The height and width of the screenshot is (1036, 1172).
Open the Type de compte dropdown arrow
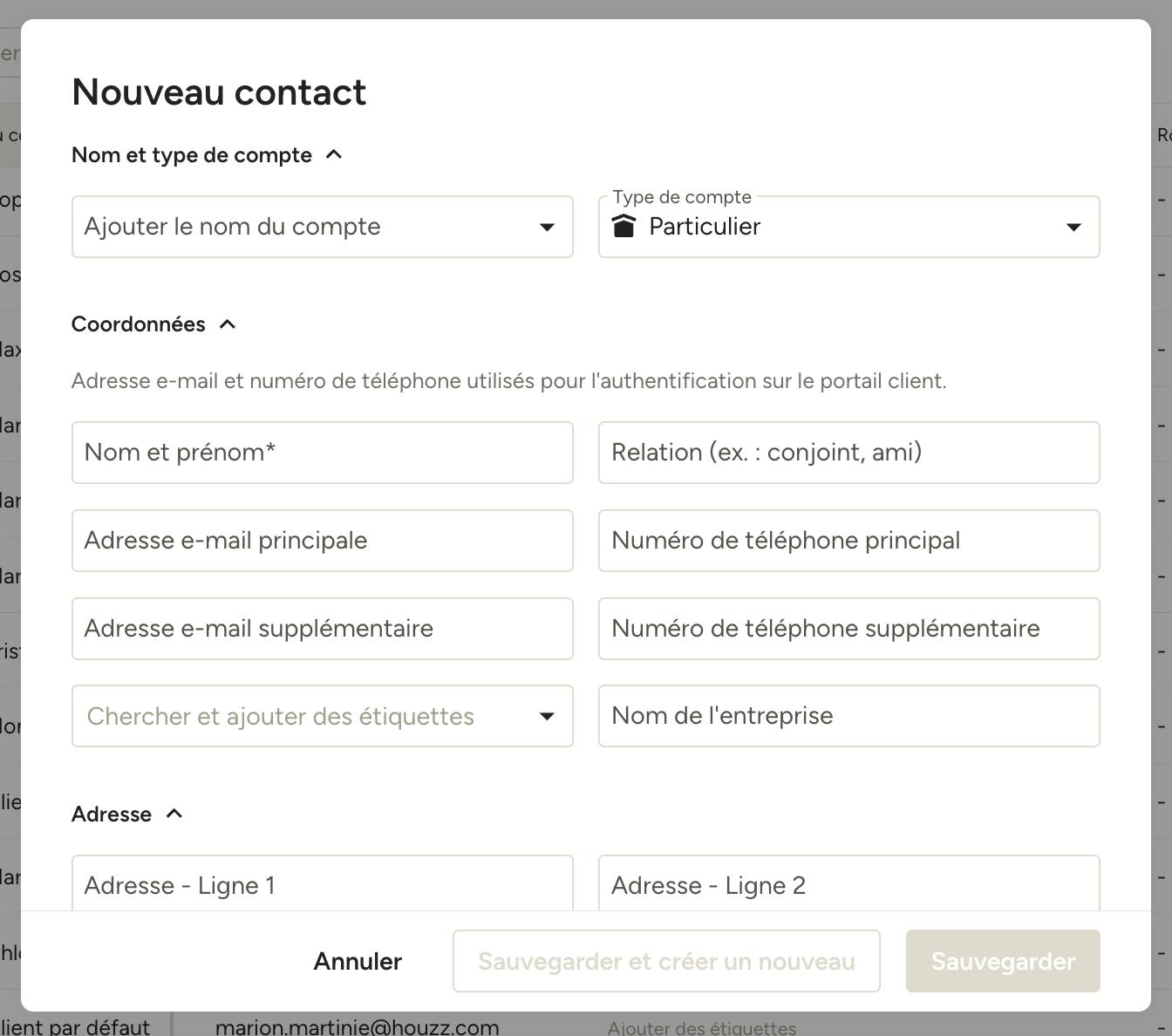pyautogui.click(x=1073, y=227)
